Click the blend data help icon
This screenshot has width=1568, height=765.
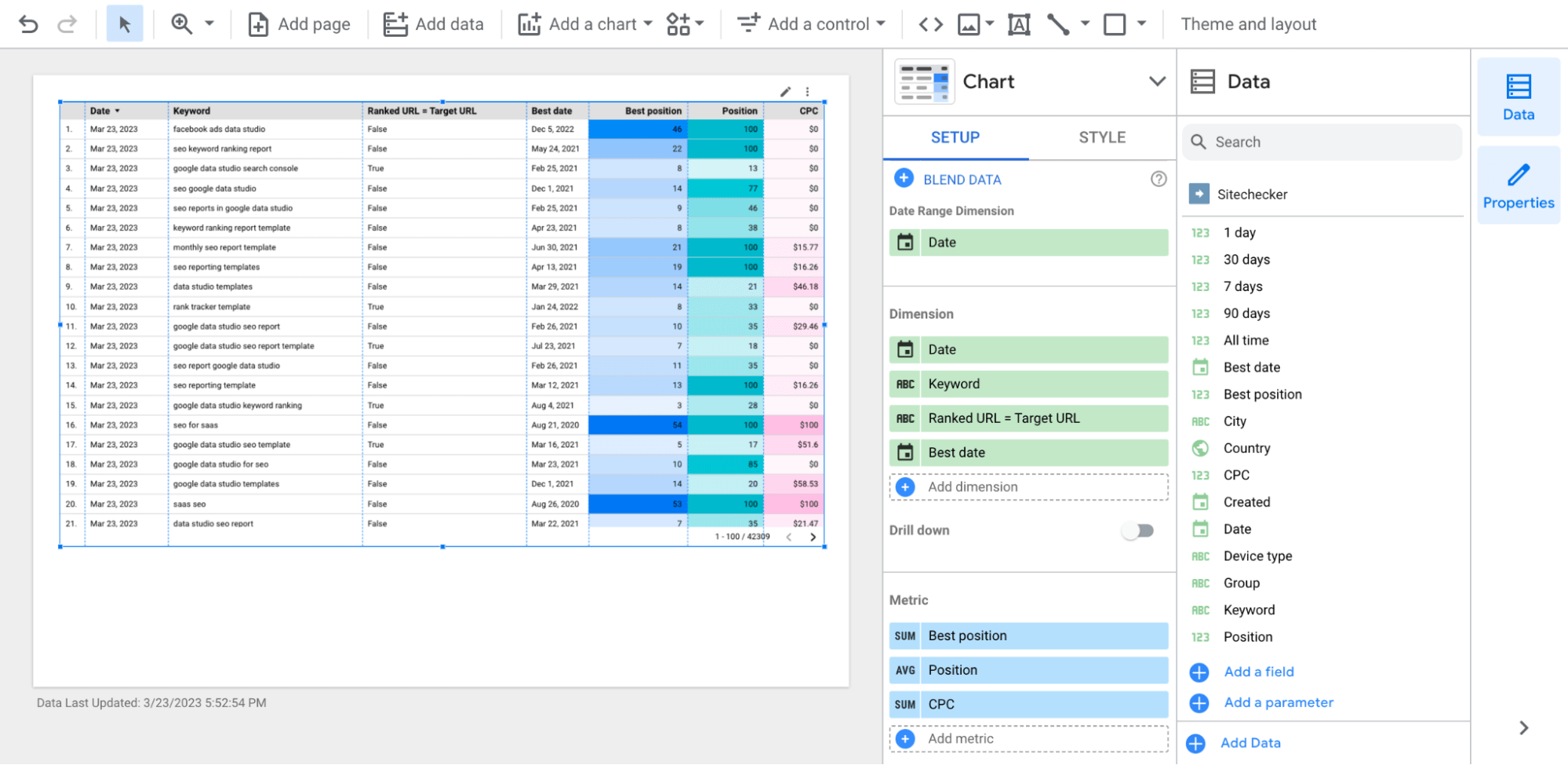[1159, 179]
